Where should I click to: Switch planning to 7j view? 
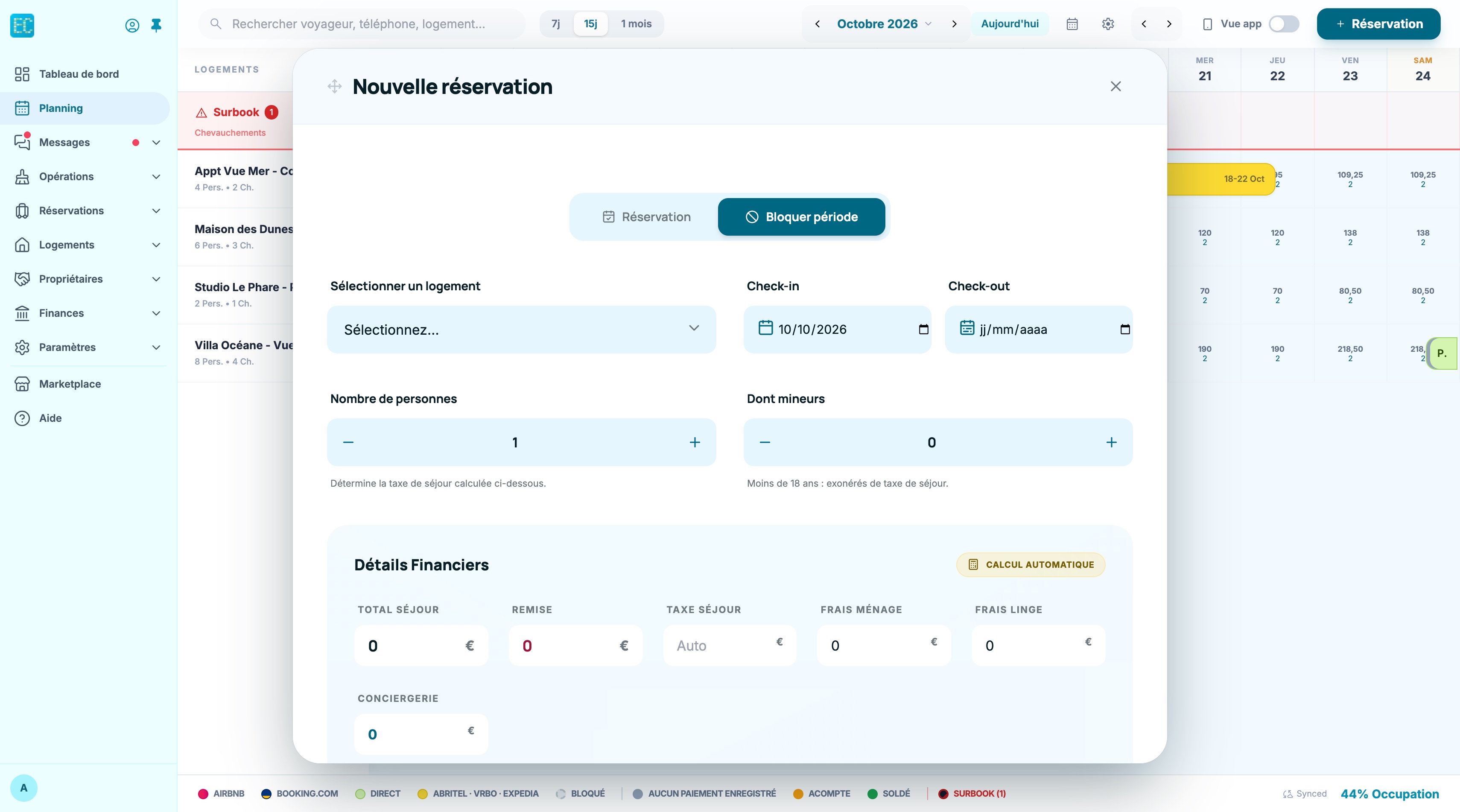(555, 24)
